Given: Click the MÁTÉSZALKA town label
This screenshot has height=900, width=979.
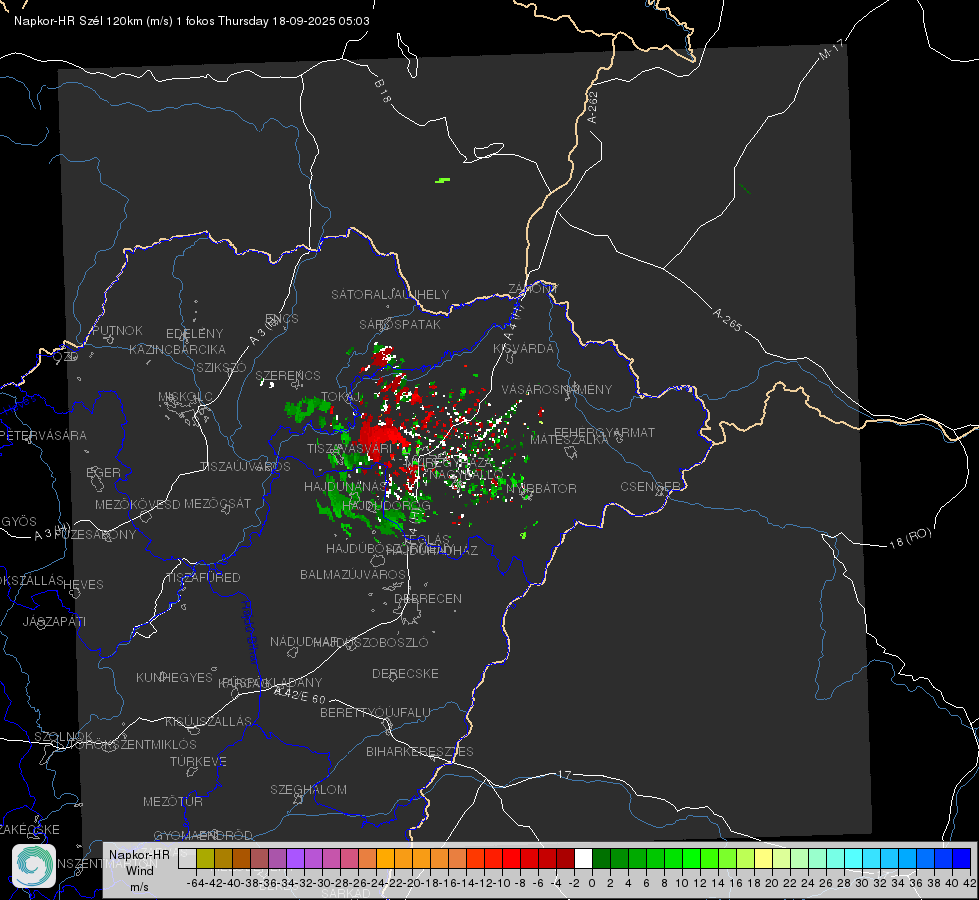Looking at the screenshot, I should click(x=569, y=440).
